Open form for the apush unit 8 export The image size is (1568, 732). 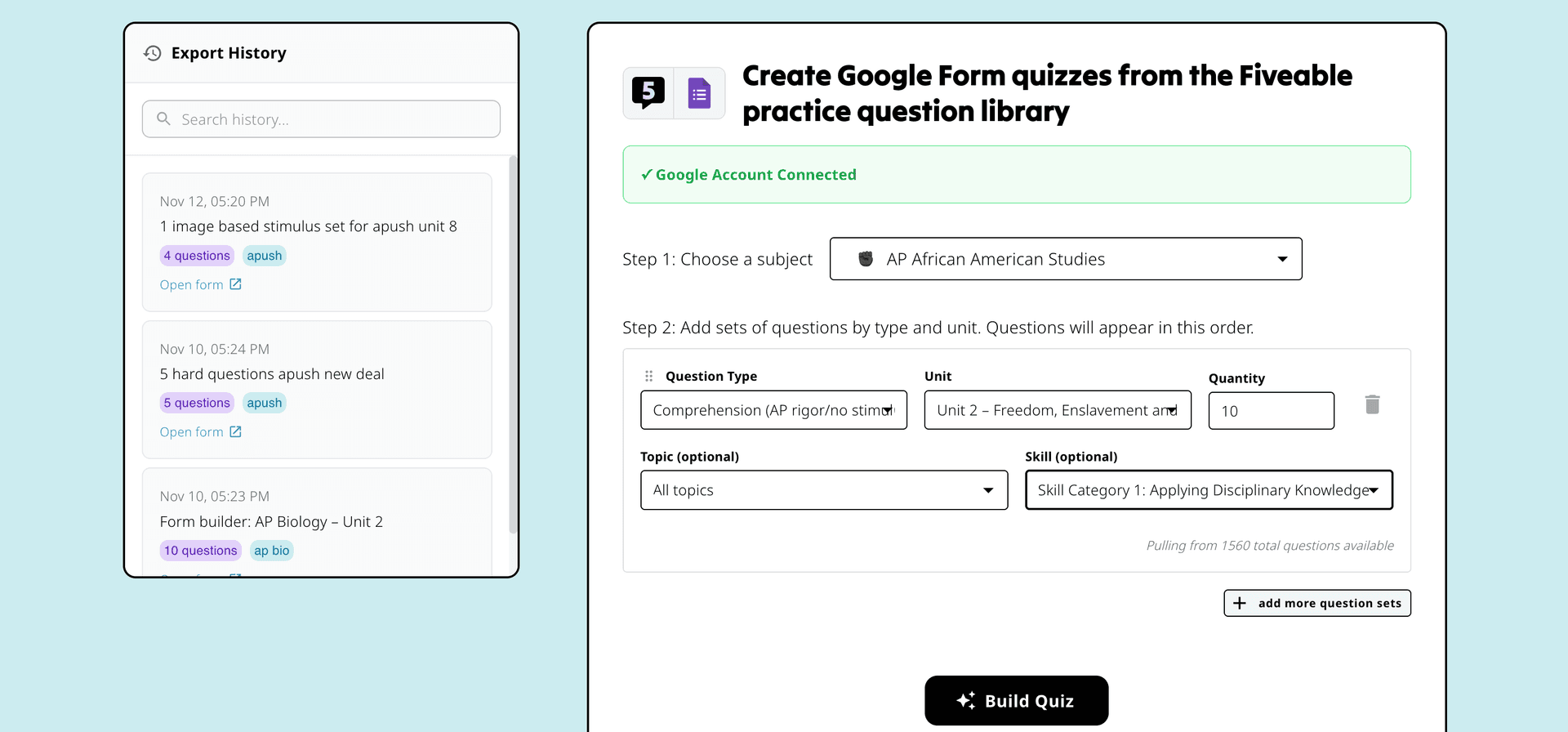click(192, 283)
